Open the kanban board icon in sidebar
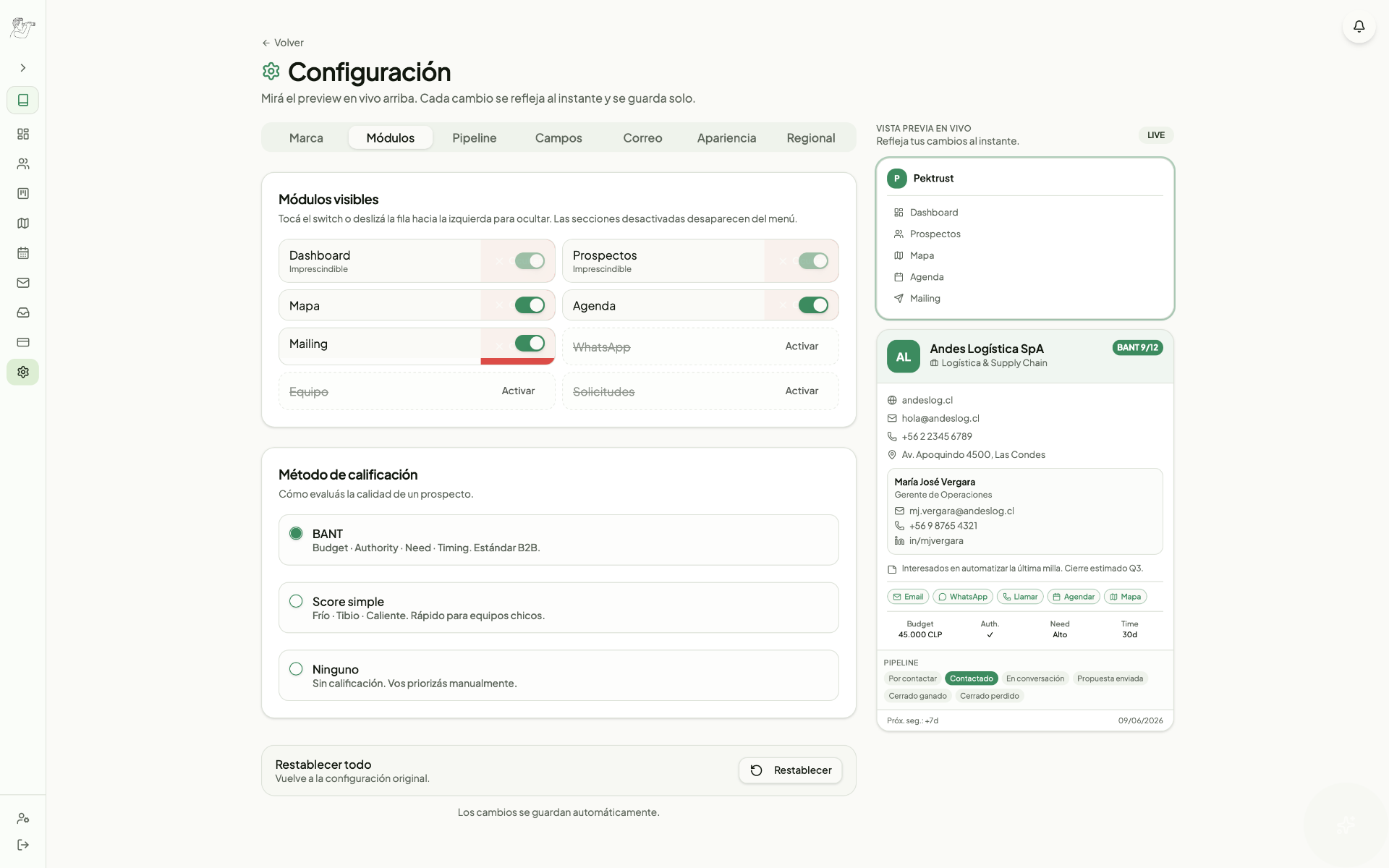1389x868 pixels. click(x=23, y=194)
